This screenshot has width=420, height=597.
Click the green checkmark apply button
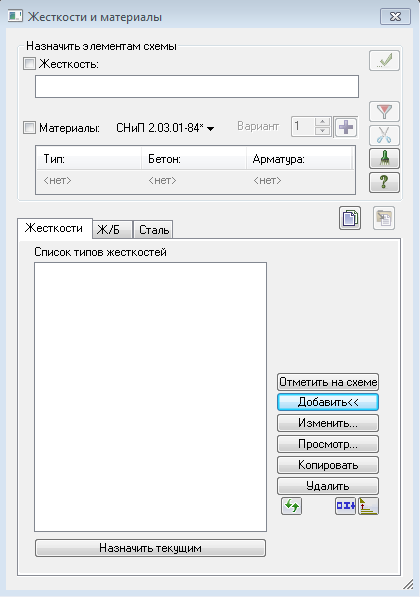coord(384,60)
